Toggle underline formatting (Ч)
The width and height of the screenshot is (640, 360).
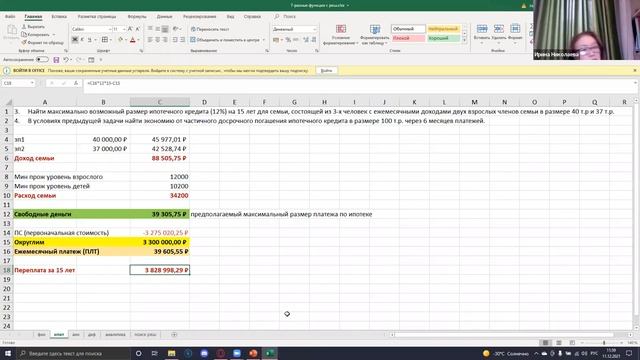click(89, 40)
